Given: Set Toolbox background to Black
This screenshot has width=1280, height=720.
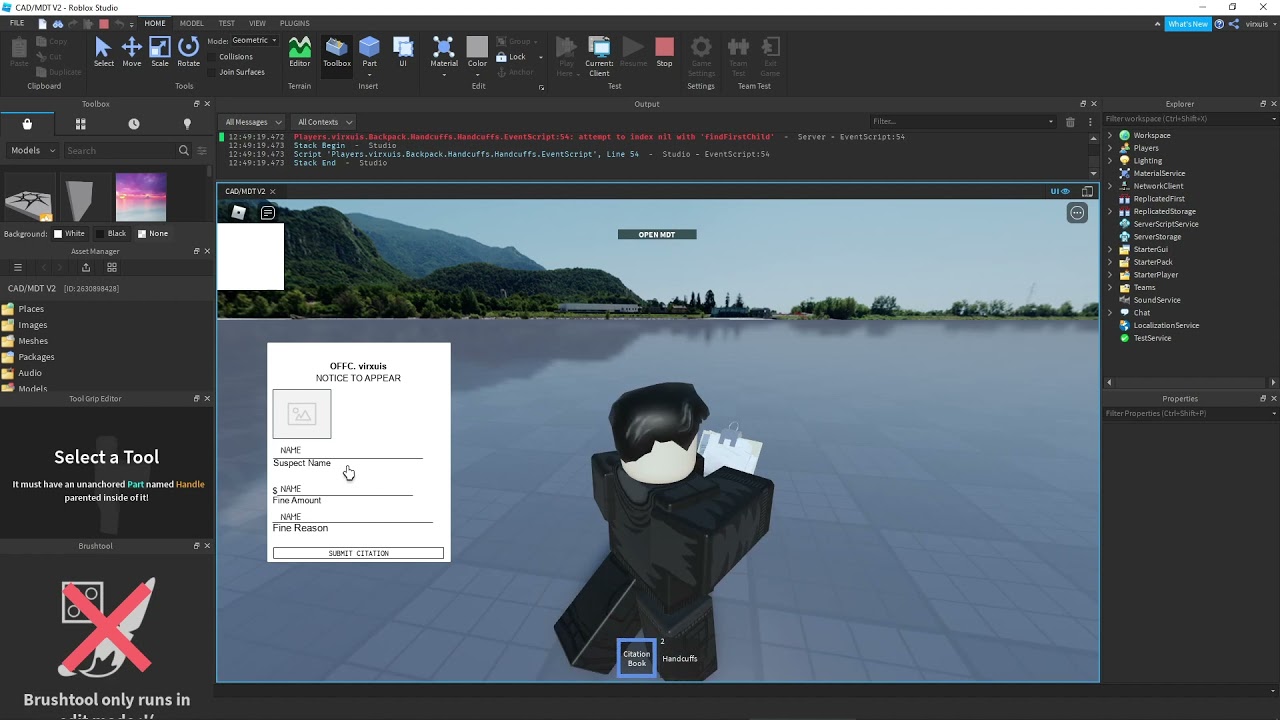Looking at the screenshot, I should click(x=110, y=233).
